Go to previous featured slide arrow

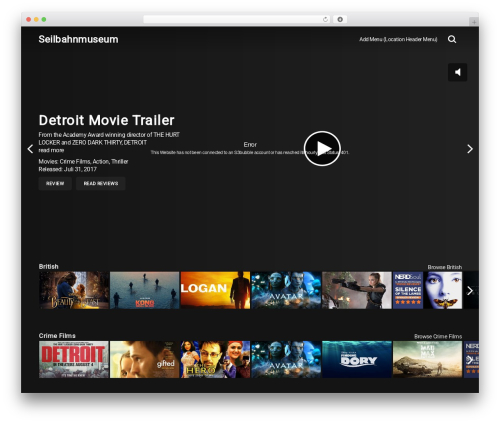30,149
